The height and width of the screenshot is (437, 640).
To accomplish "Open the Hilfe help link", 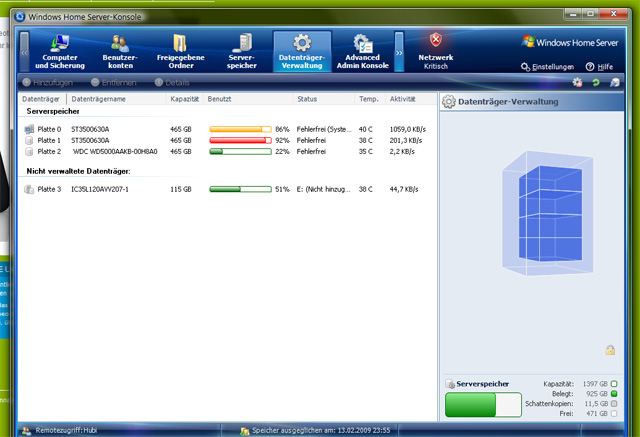I will 600,67.
